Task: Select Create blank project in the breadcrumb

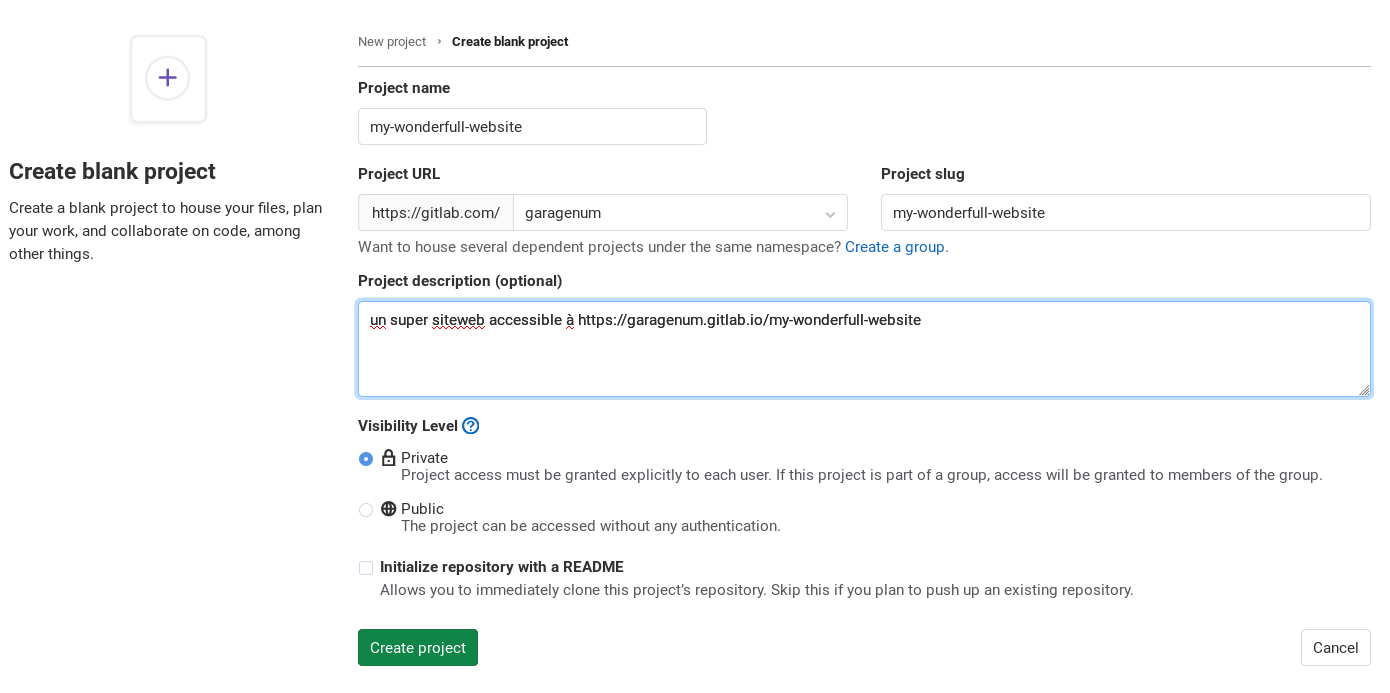Action: click(x=510, y=42)
